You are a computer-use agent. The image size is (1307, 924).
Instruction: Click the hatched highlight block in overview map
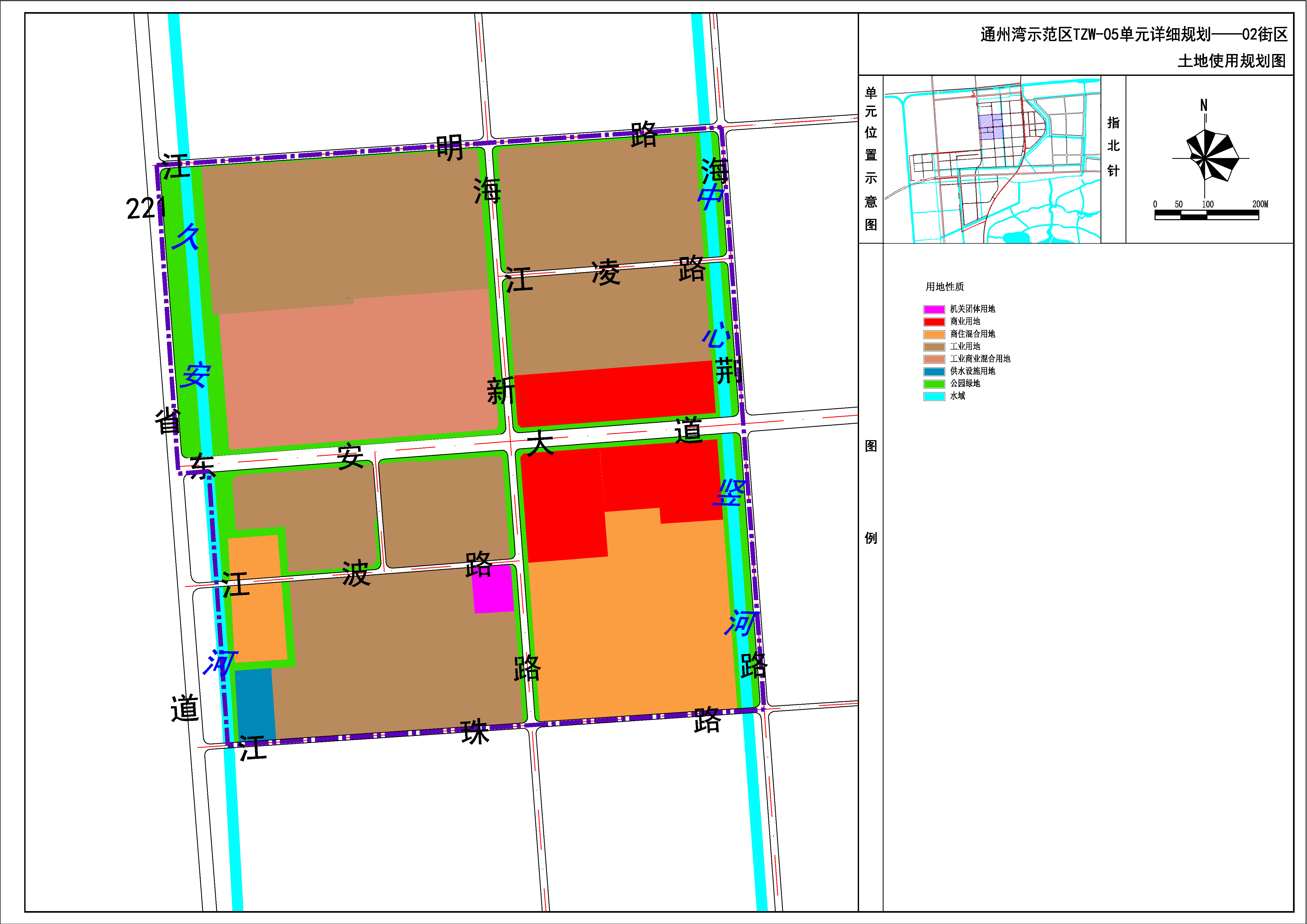[990, 126]
